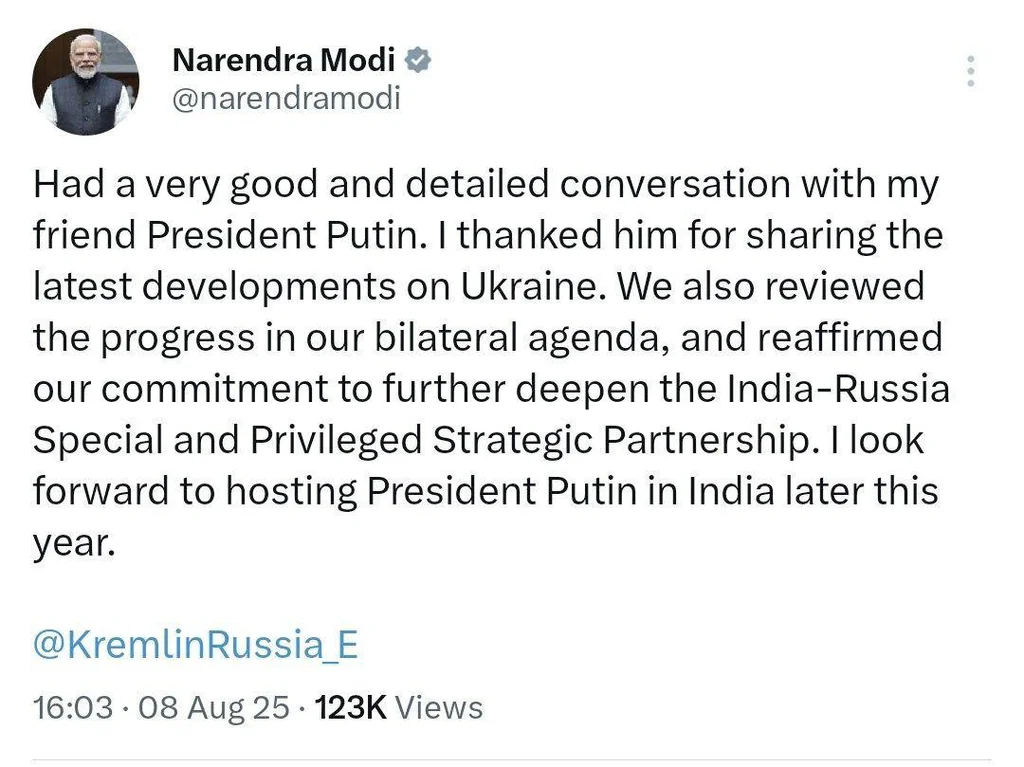Click the word Views

440,708
